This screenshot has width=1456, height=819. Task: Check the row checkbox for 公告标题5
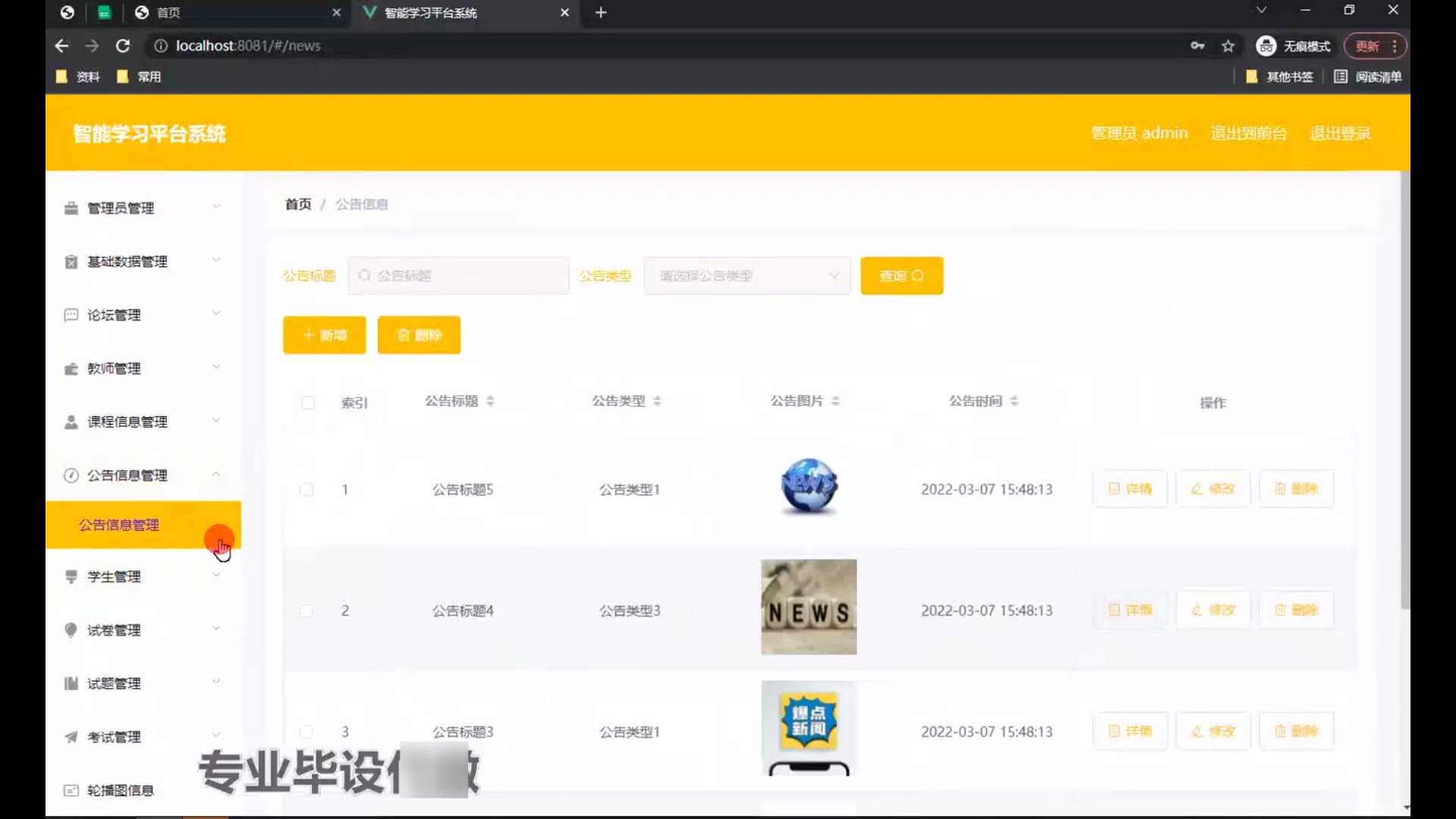(306, 490)
